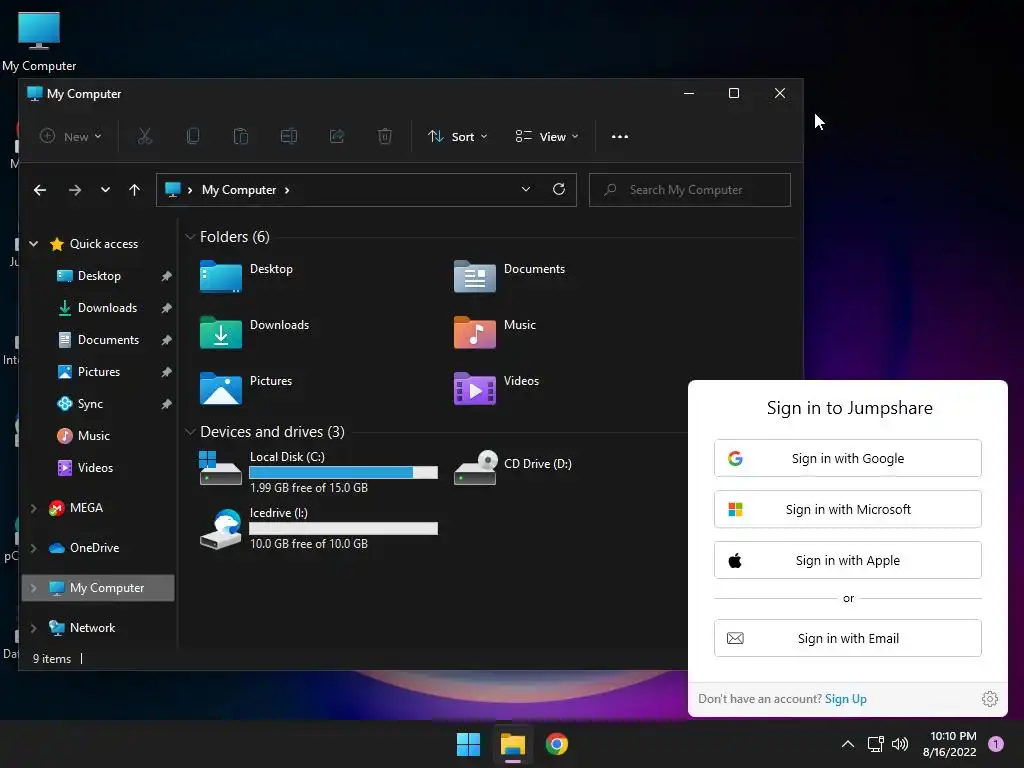
Task: Select My Computer in navigation pane
Action: click(99, 588)
